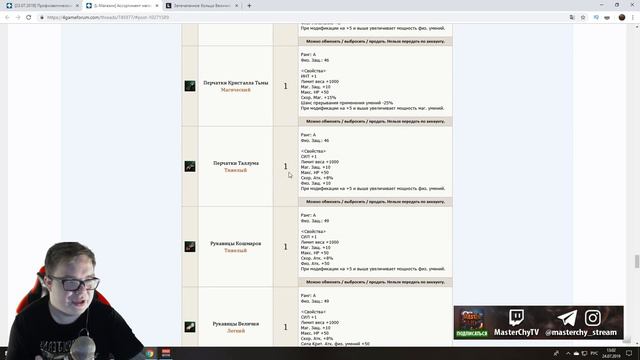
Task: Open the Chrome three-dot menu
Action: point(633,18)
